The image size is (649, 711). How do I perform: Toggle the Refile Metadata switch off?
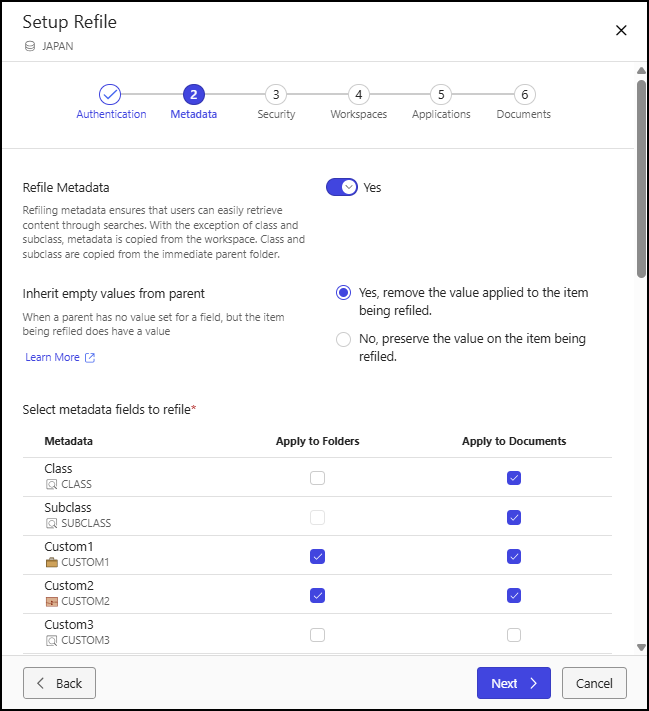(x=342, y=187)
